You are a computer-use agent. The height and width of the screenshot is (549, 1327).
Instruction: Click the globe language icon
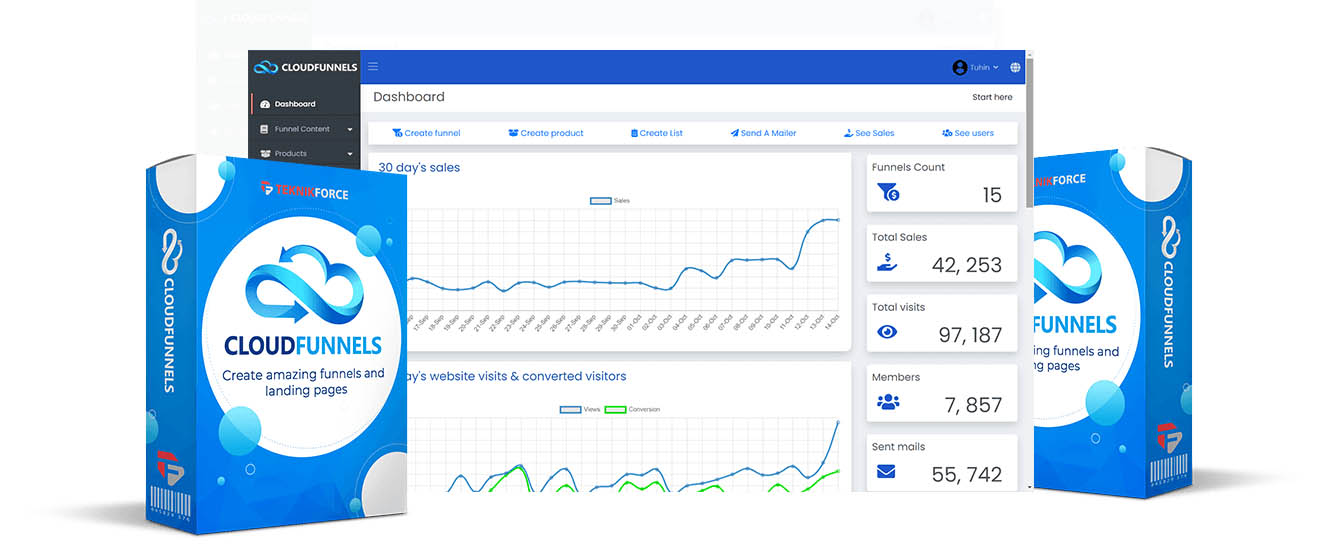(x=1016, y=67)
